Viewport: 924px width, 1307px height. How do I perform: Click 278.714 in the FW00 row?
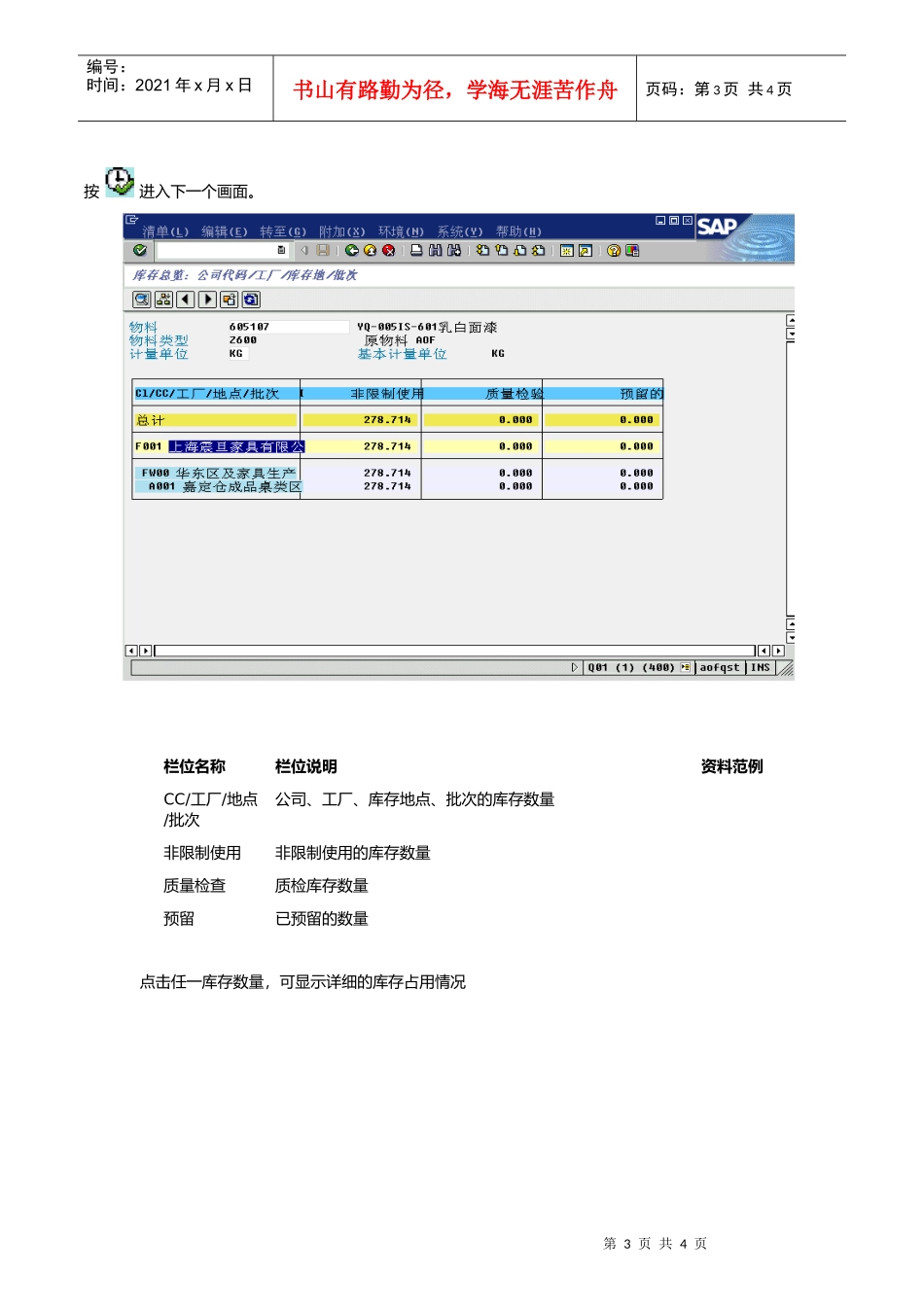click(387, 474)
